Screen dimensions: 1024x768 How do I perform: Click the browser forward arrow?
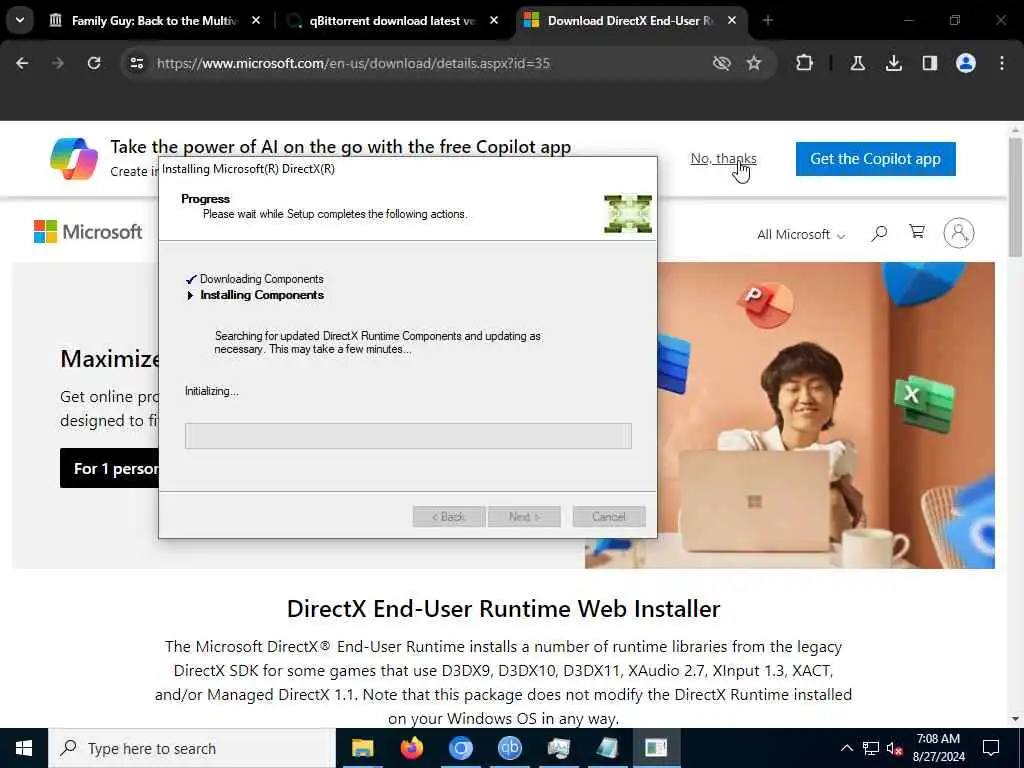tap(58, 63)
